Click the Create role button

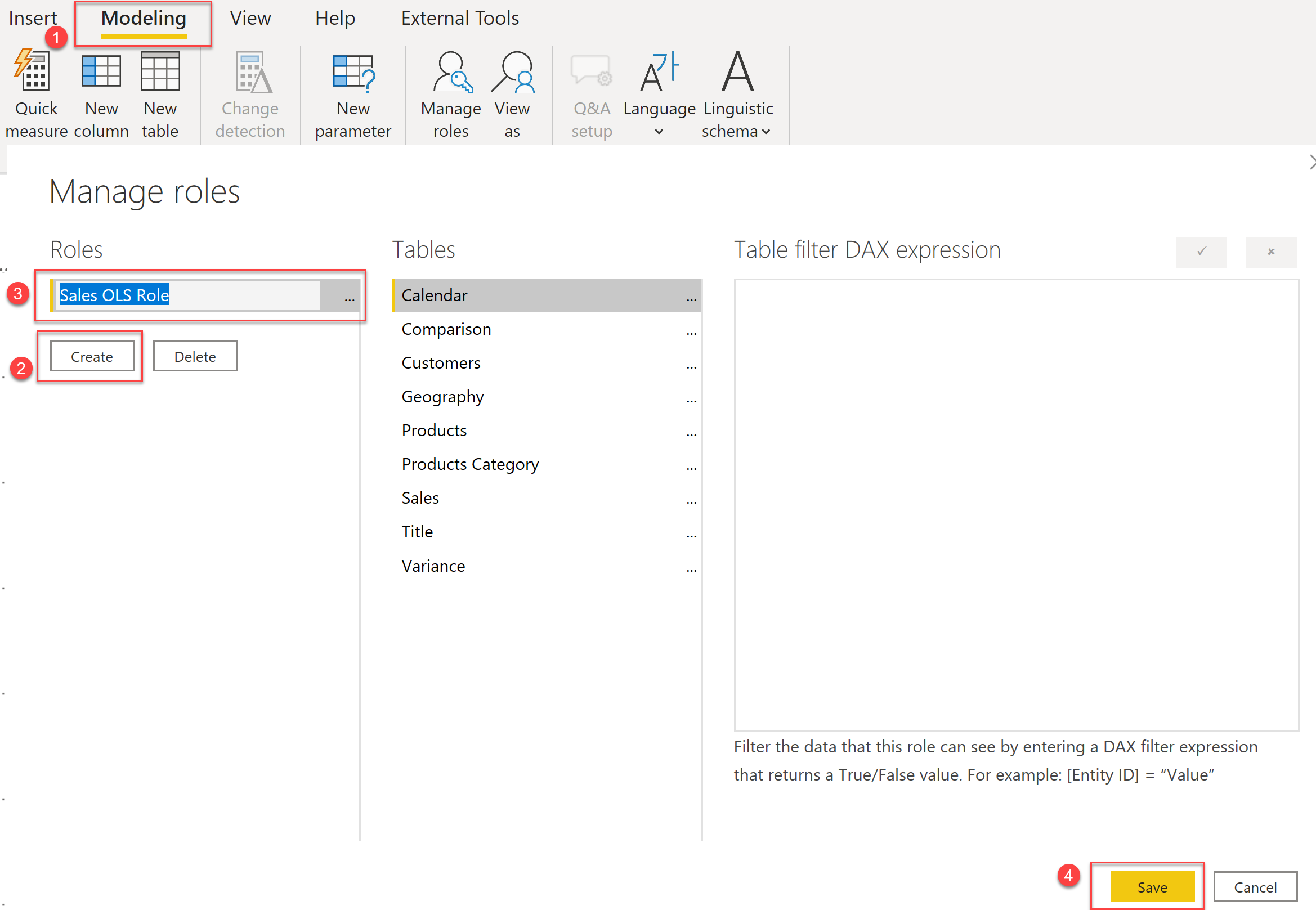click(92, 356)
